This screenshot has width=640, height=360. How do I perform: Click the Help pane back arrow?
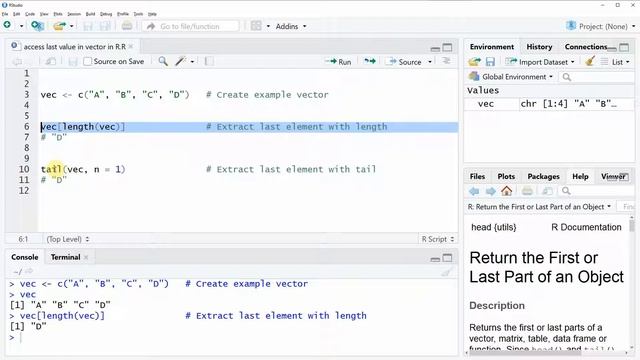click(x=474, y=191)
